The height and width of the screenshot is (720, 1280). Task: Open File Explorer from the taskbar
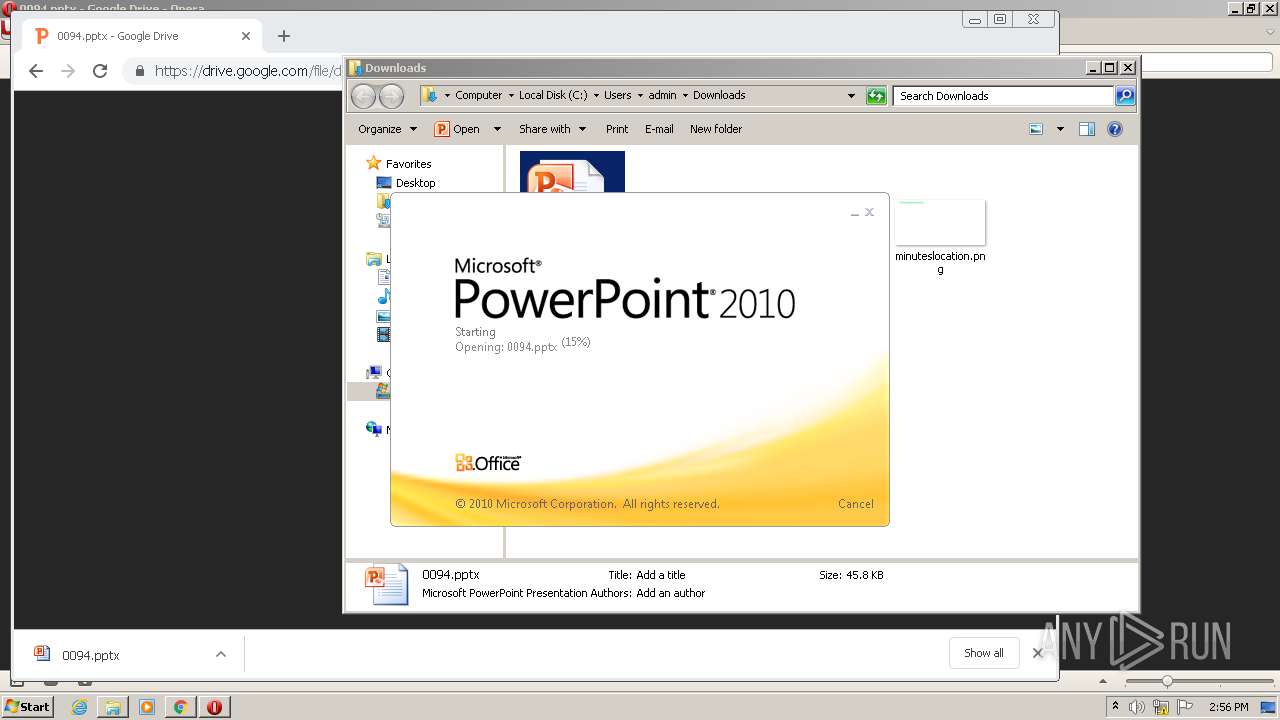[113, 707]
